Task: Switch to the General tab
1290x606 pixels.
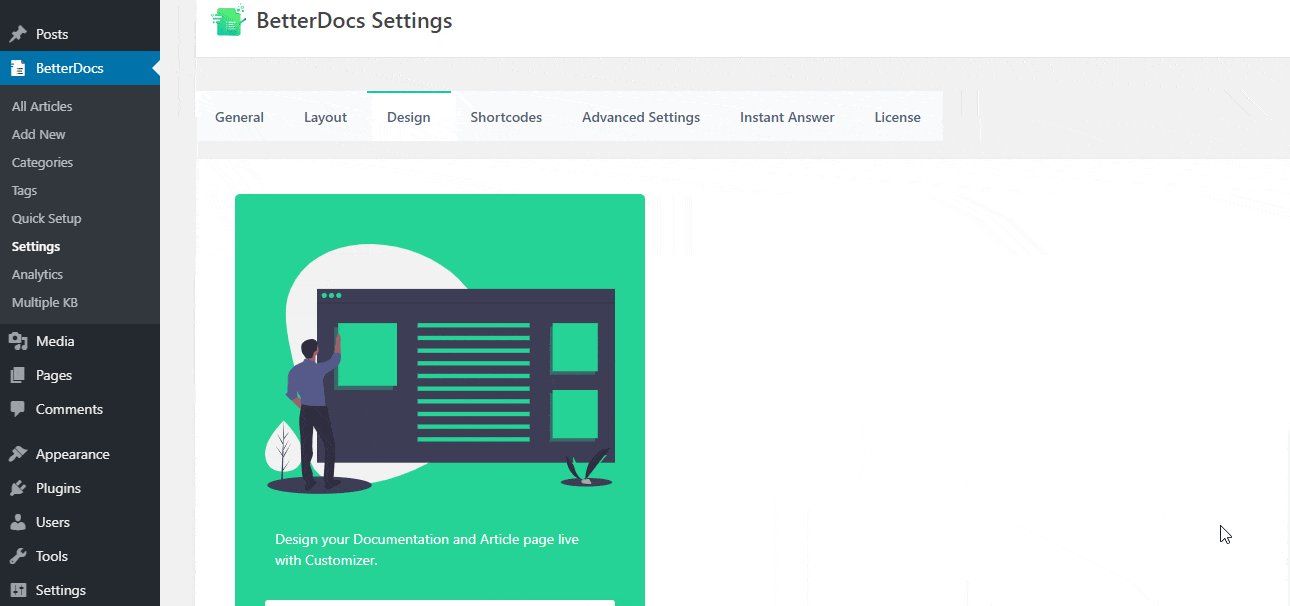Action: tap(239, 116)
